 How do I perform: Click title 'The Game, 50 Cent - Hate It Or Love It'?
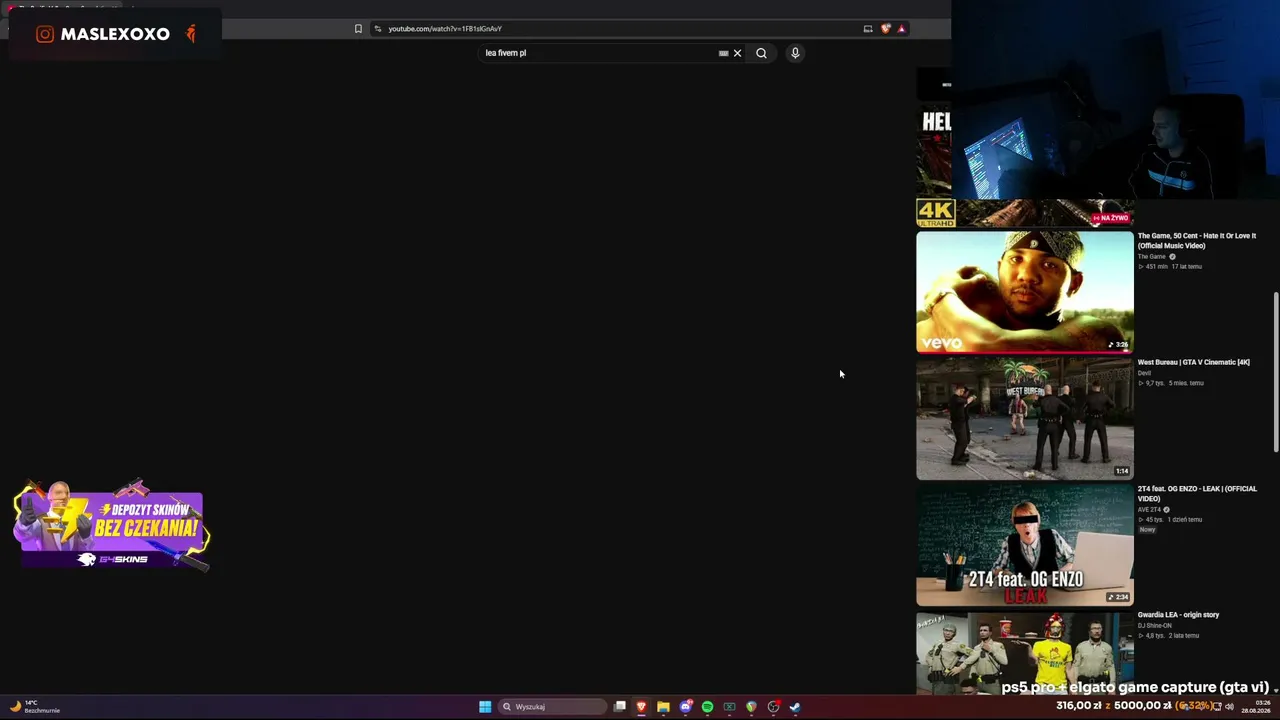pyautogui.click(x=1197, y=241)
